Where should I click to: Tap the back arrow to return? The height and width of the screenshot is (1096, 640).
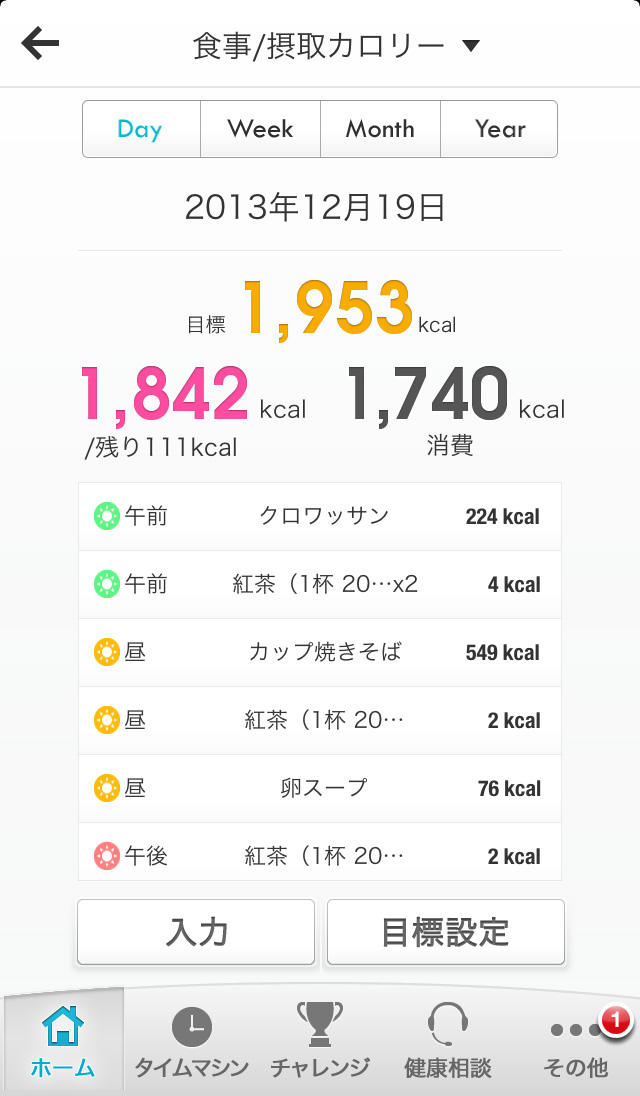[38, 42]
